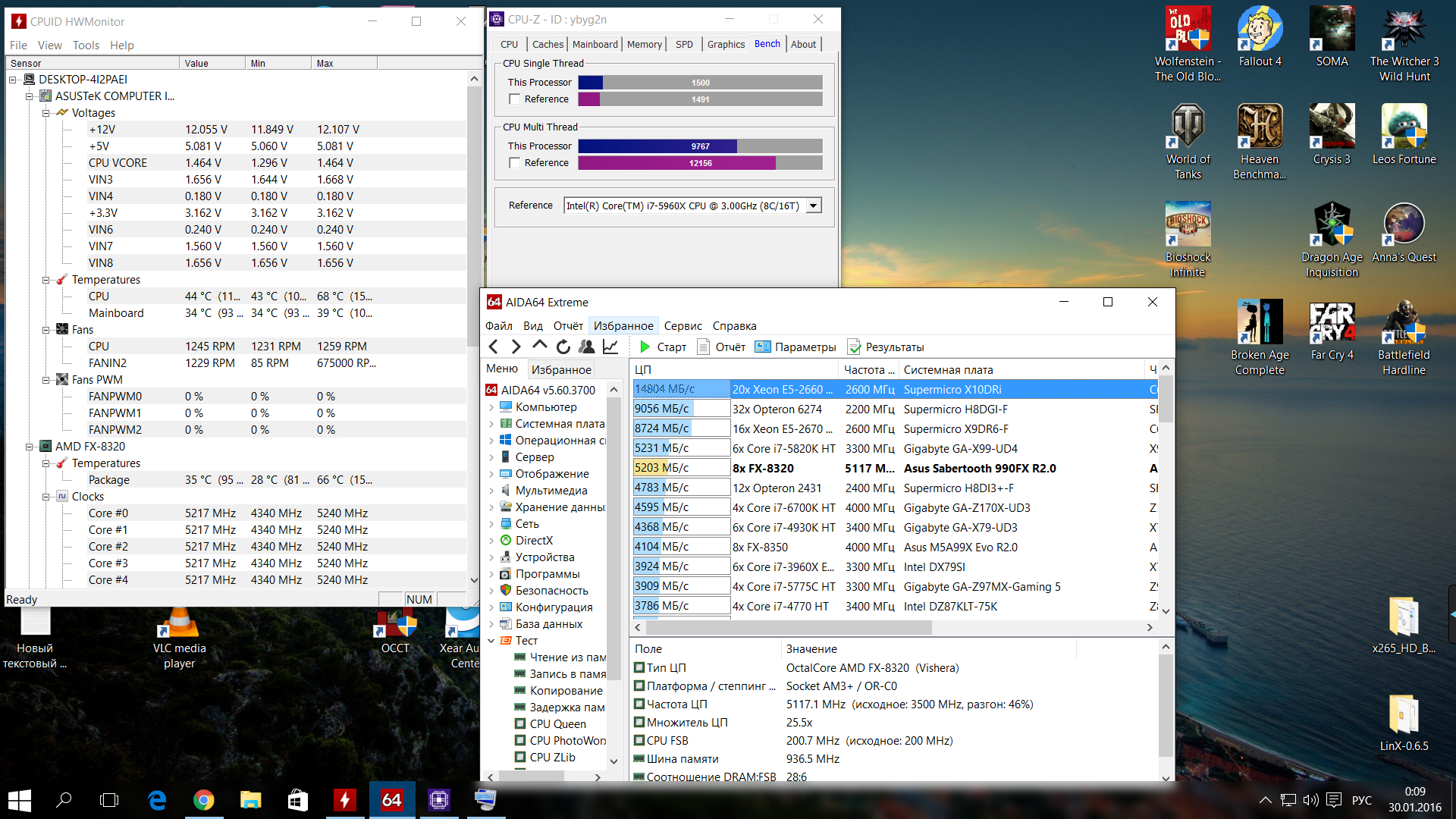1456x819 pixels.
Task: Enable Single Thread Reference checkbox
Action: 515,99
